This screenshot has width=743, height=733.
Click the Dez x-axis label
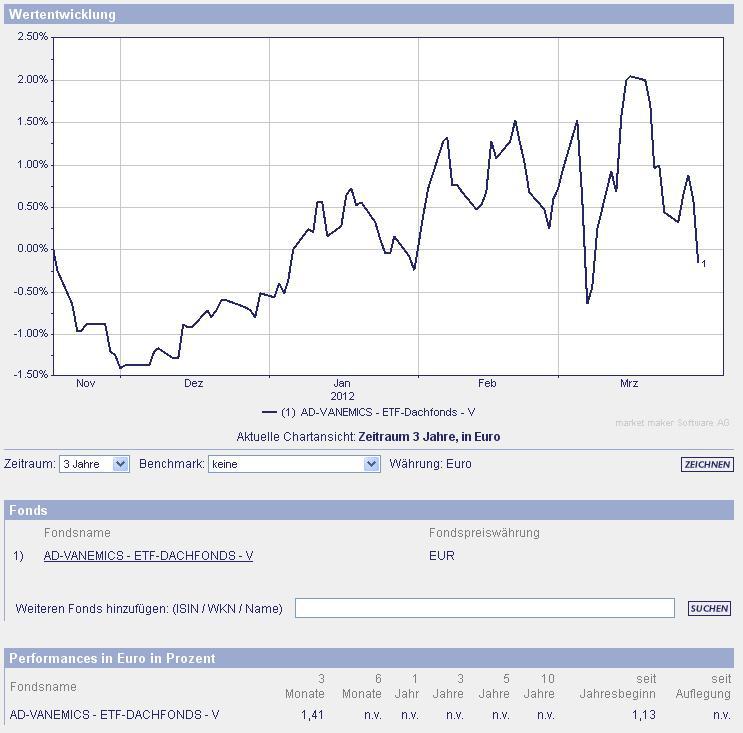193,383
